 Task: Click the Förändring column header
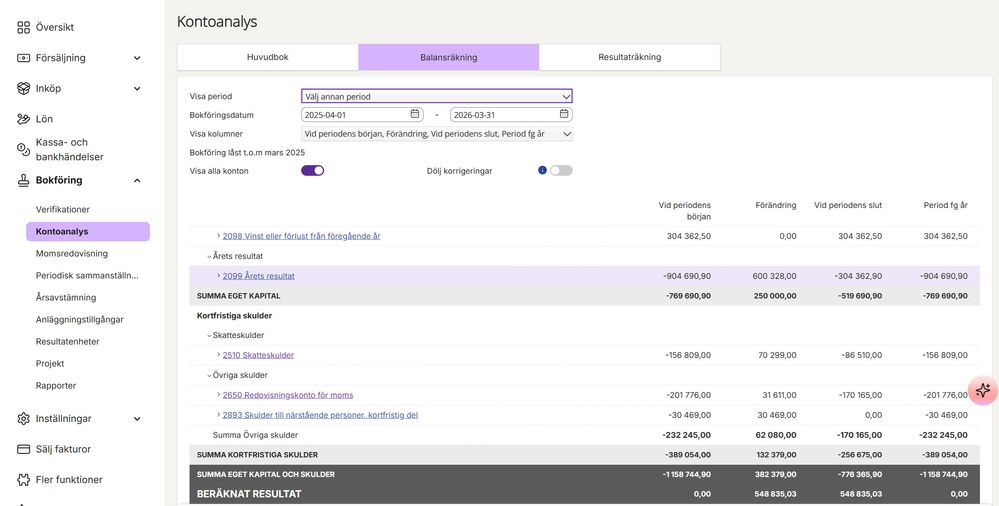click(x=775, y=205)
